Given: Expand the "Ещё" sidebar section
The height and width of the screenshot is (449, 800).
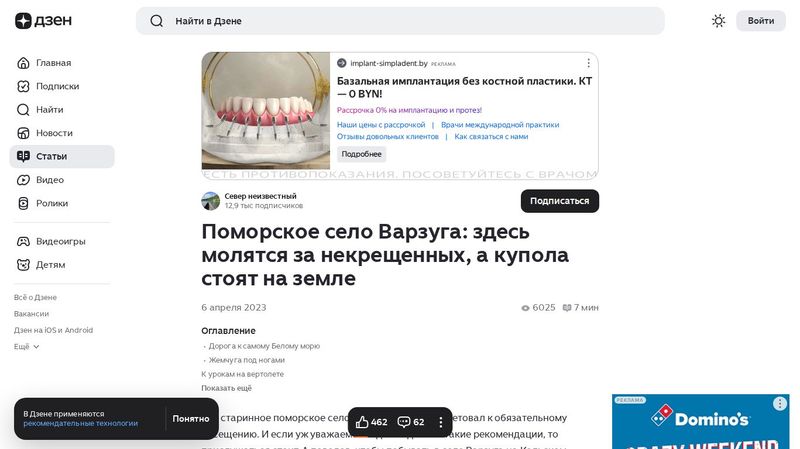Looking at the screenshot, I should 27,347.
